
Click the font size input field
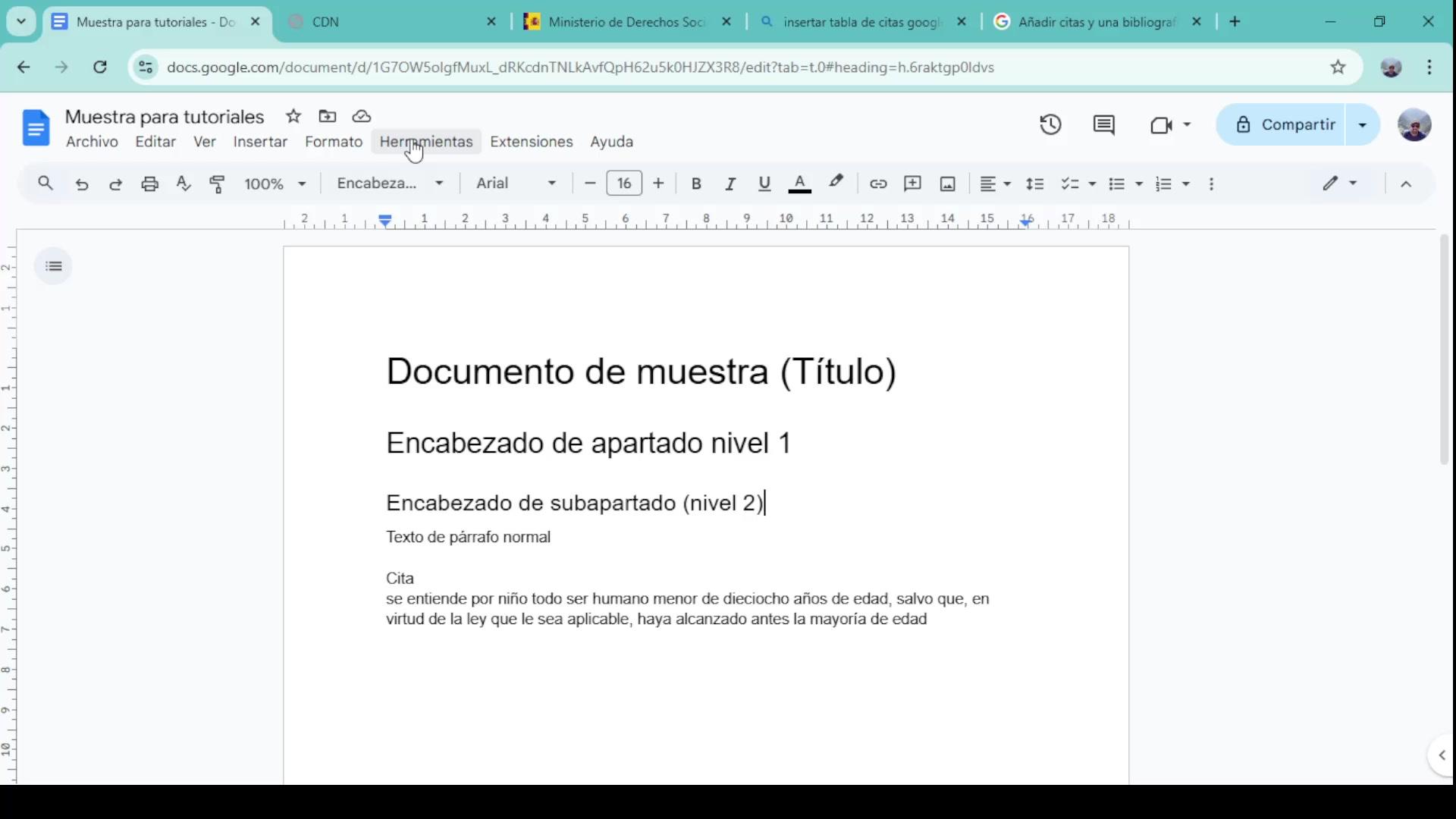tap(623, 184)
